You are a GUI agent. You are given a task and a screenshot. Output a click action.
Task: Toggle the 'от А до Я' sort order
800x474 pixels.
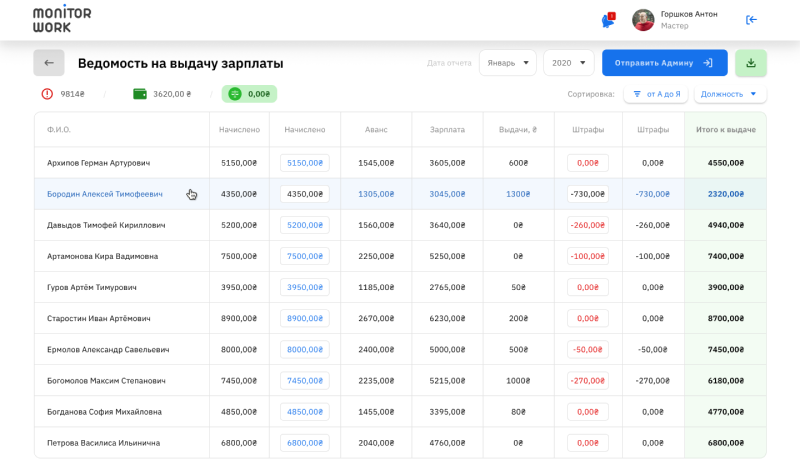(656, 94)
